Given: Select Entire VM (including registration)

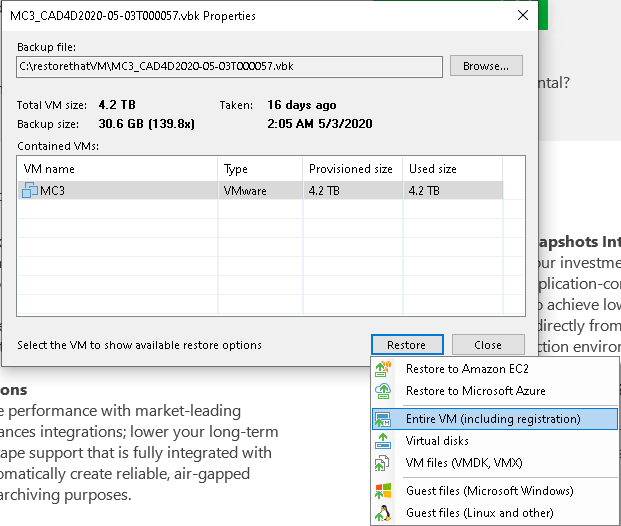Looking at the screenshot, I should click(x=495, y=419).
